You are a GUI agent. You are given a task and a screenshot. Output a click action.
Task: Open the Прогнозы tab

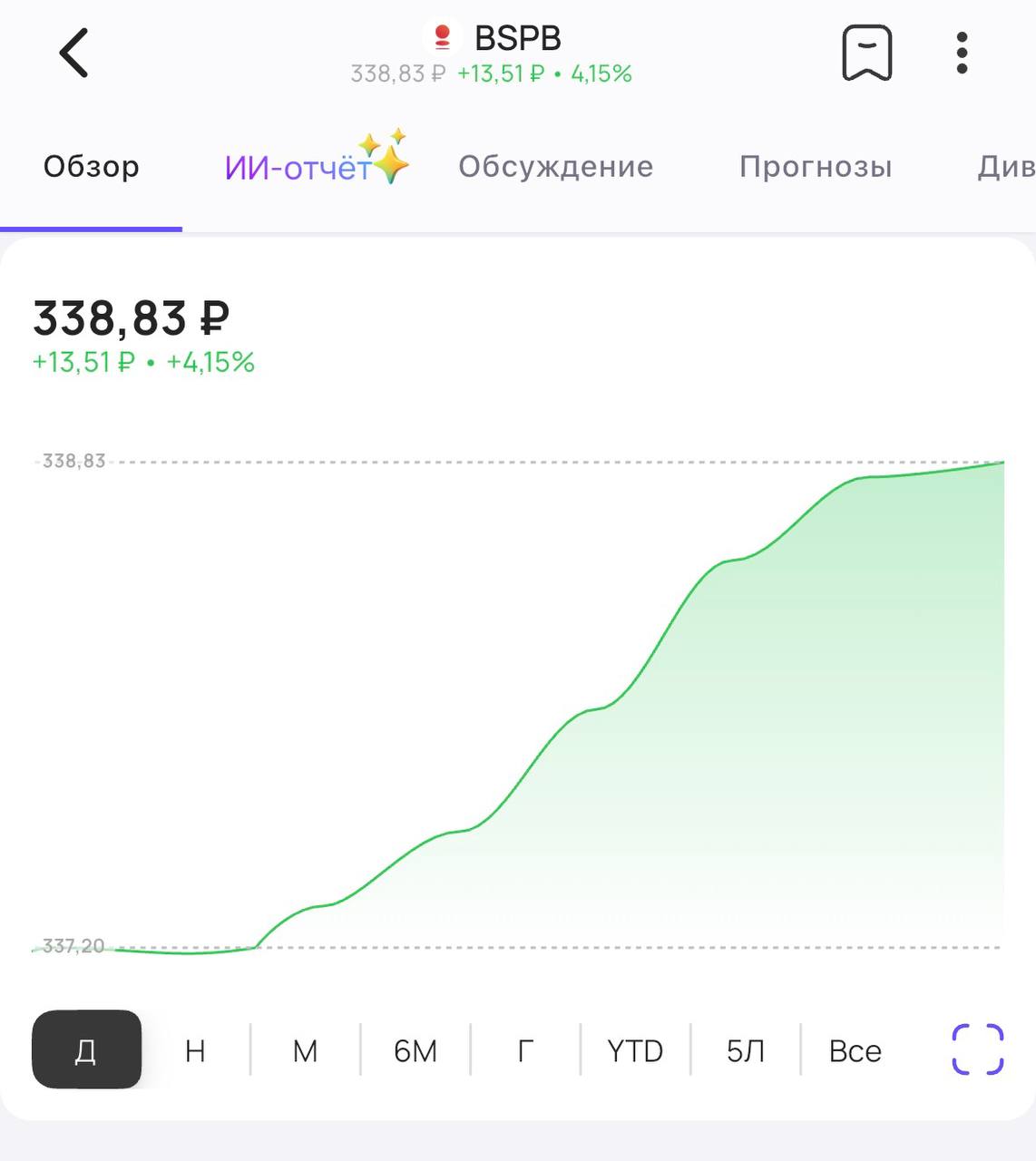tap(815, 167)
